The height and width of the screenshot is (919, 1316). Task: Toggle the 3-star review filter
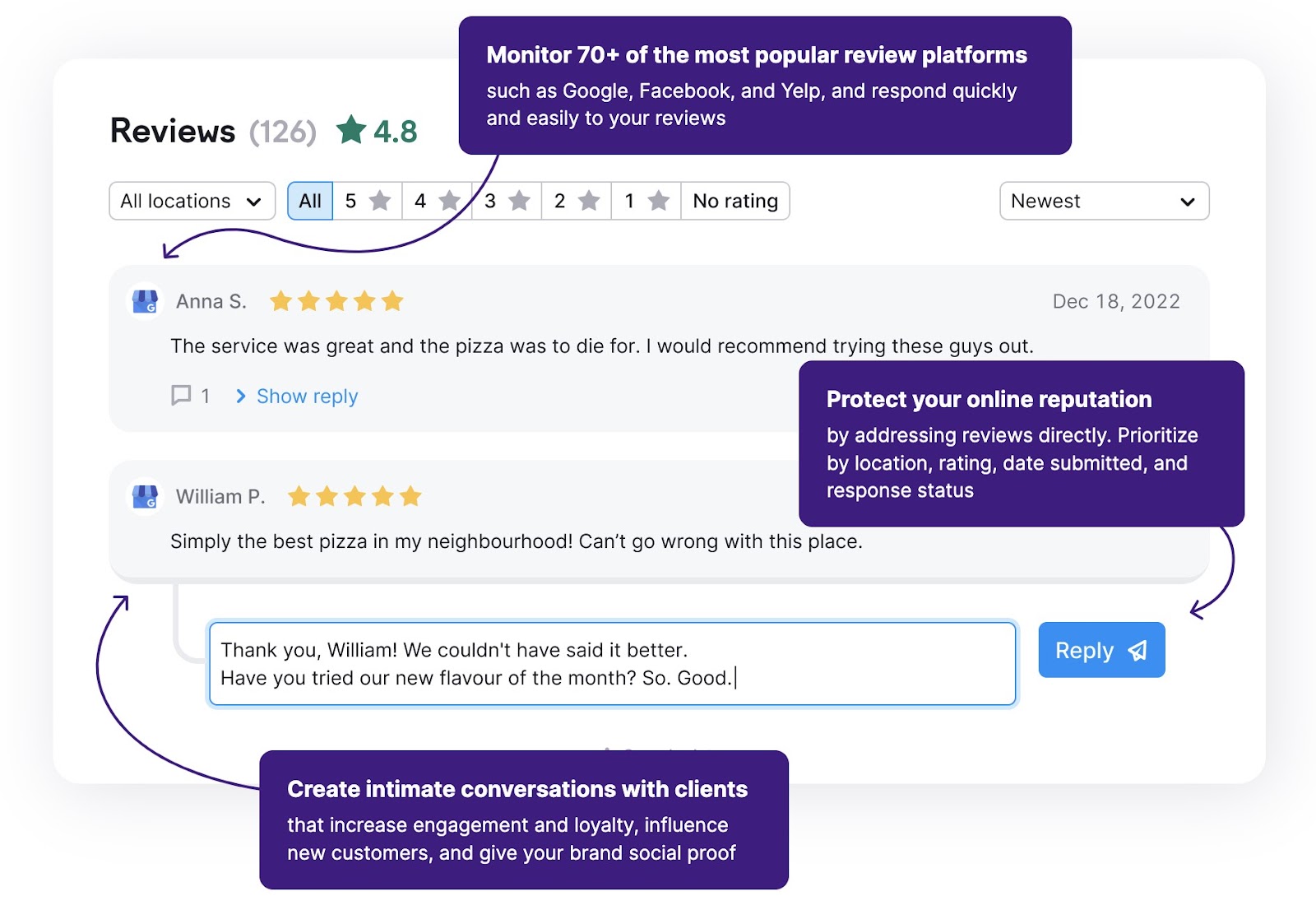[x=504, y=200]
